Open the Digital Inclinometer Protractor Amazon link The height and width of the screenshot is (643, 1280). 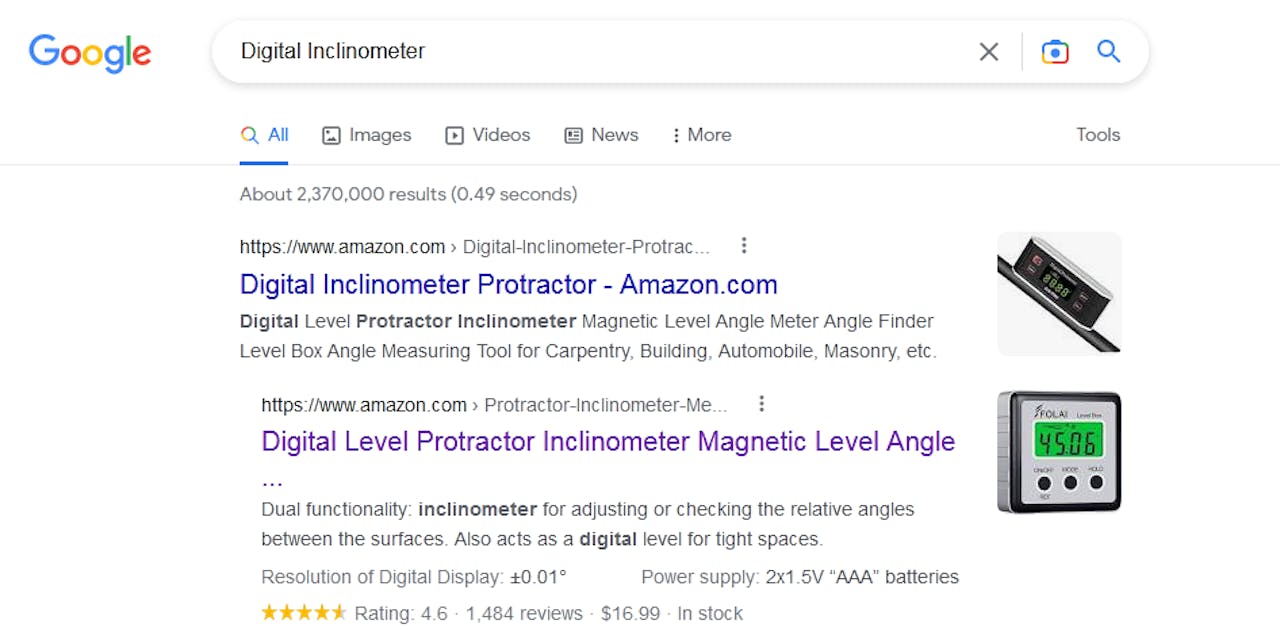click(x=508, y=284)
